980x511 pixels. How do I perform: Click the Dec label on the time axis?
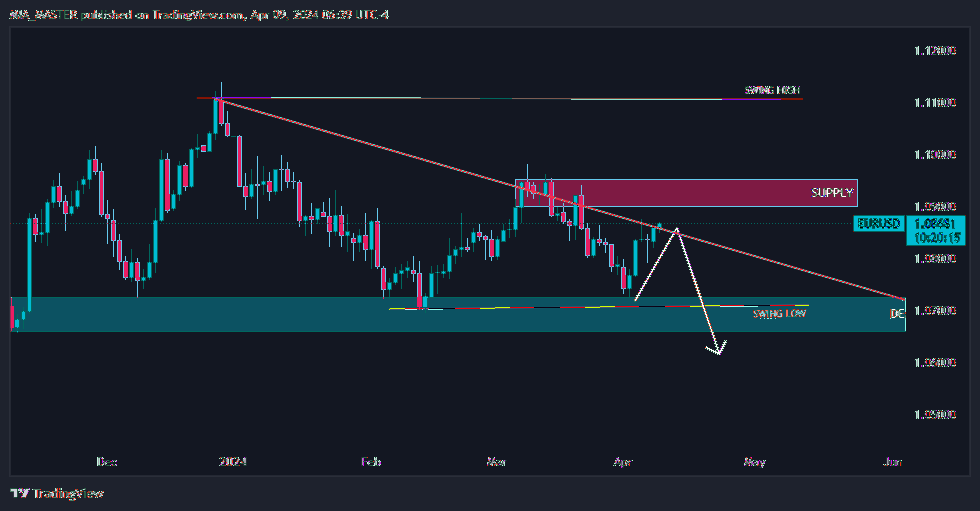(107, 462)
